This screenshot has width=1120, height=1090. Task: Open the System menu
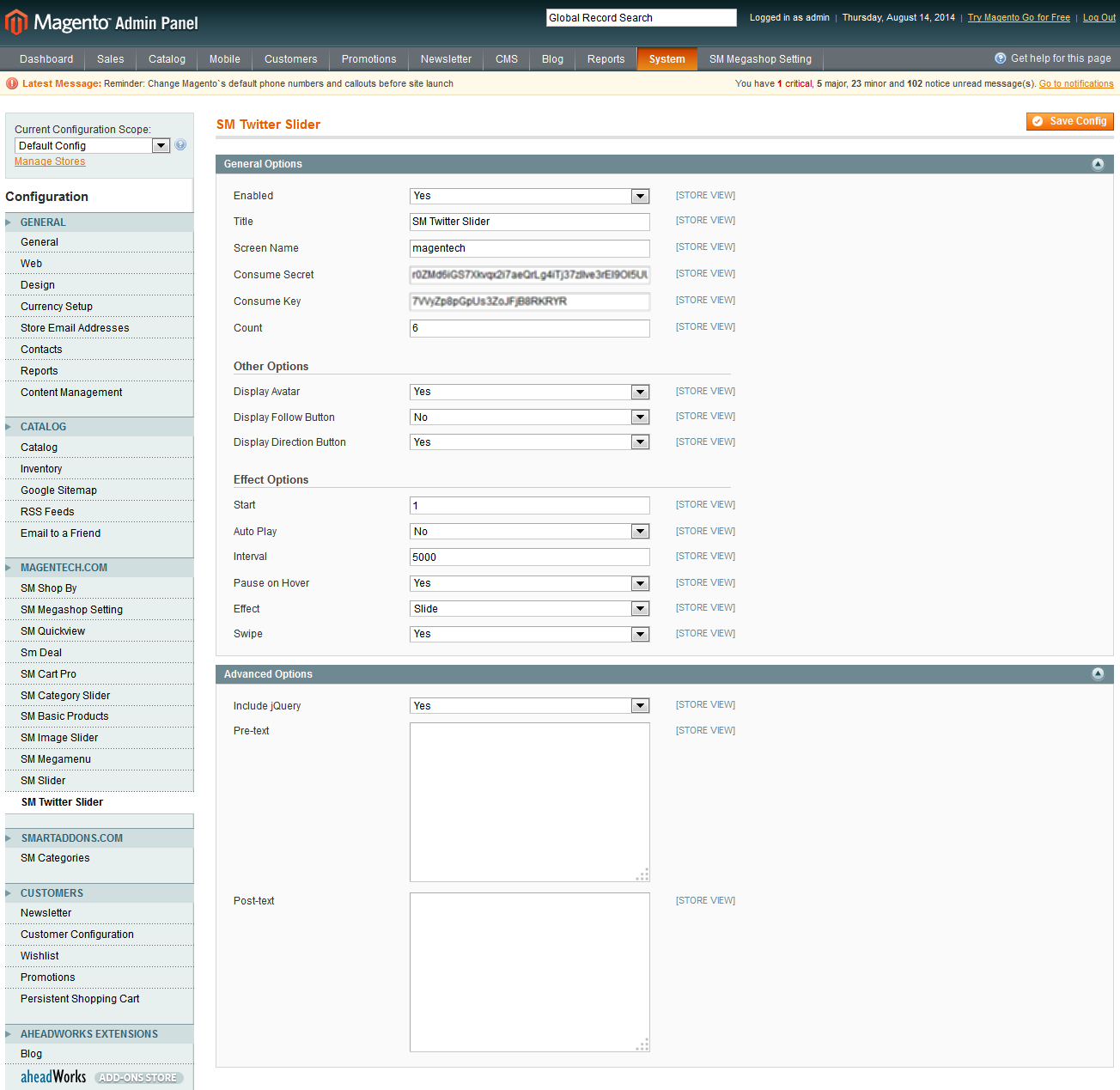(x=667, y=59)
